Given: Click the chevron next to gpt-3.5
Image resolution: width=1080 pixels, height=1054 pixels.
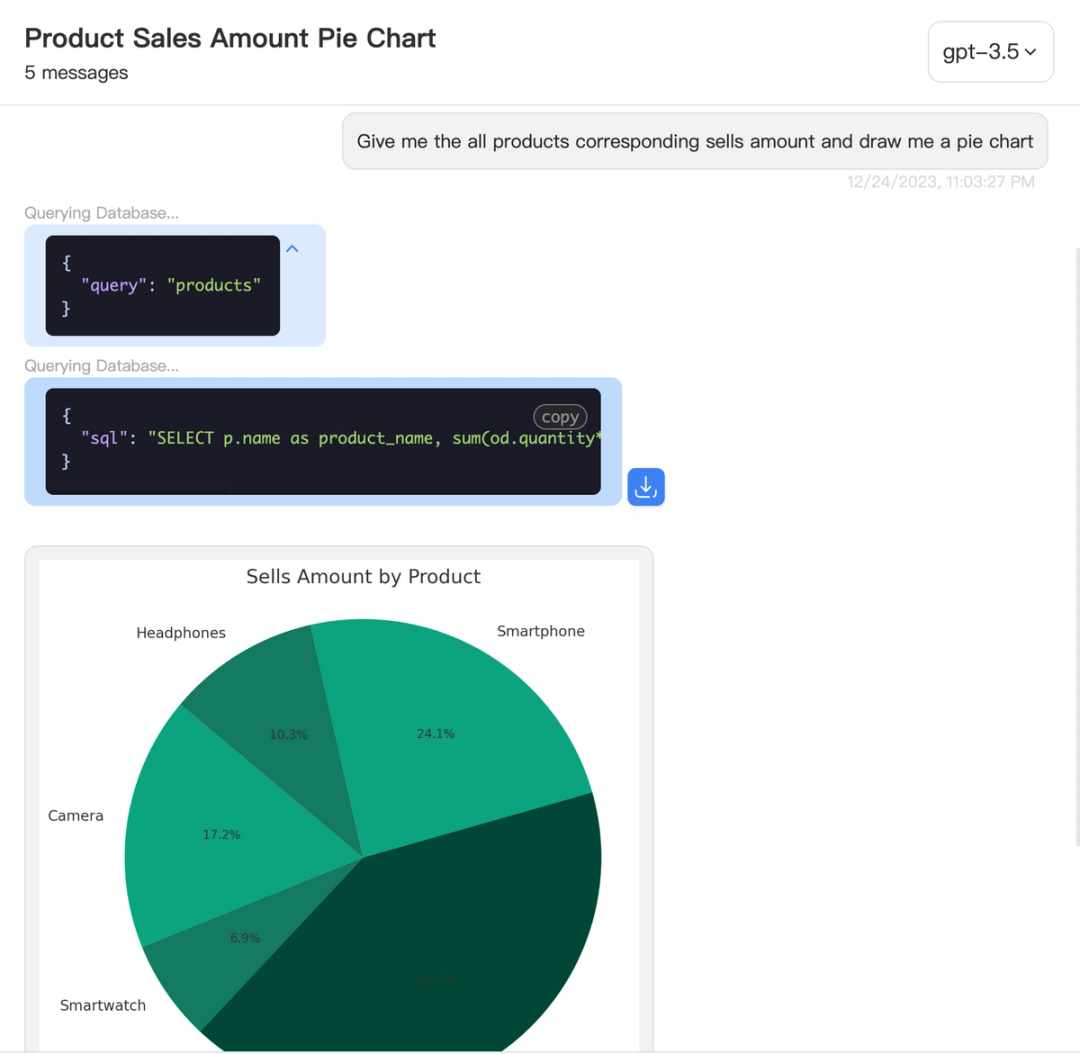Looking at the screenshot, I should click(x=1032, y=51).
